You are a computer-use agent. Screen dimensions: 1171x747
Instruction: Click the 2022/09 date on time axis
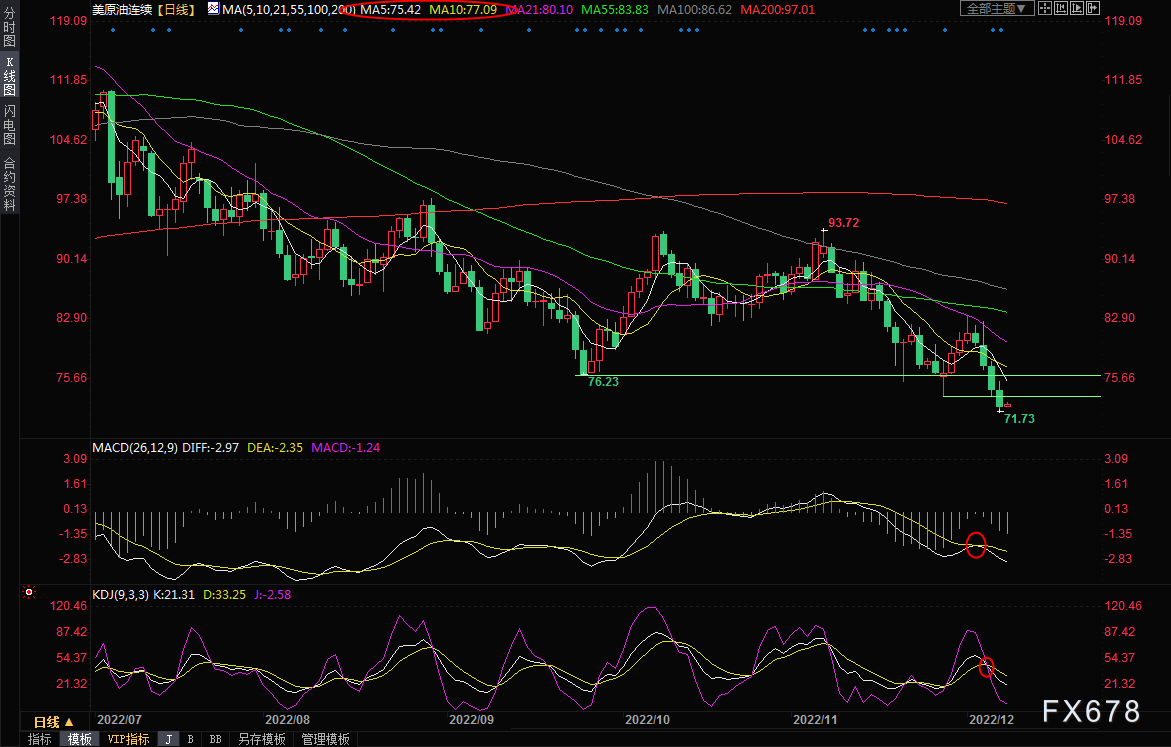471,719
